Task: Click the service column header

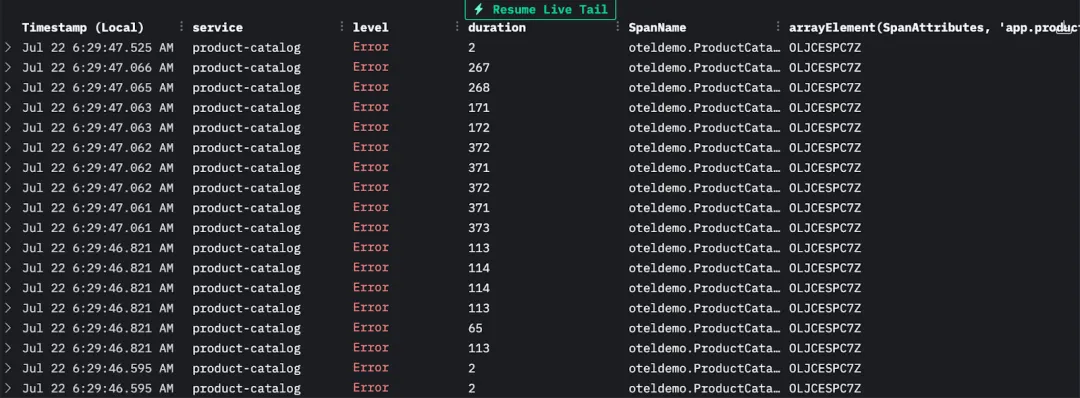Action: tap(218, 28)
